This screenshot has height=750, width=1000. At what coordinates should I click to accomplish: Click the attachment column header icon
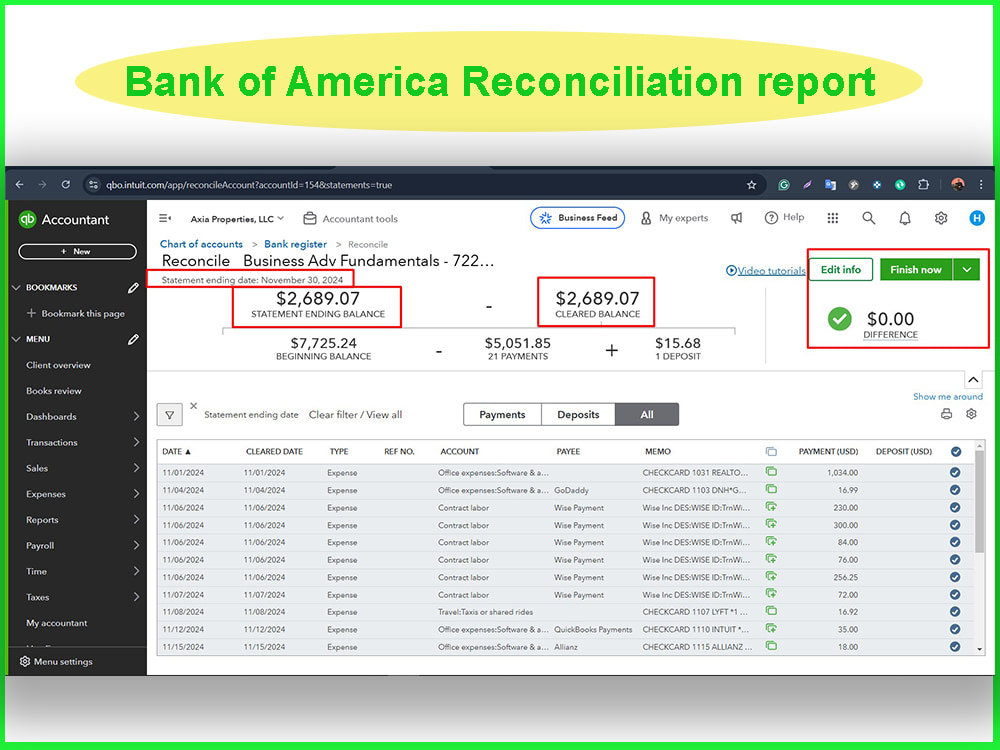[x=771, y=452]
